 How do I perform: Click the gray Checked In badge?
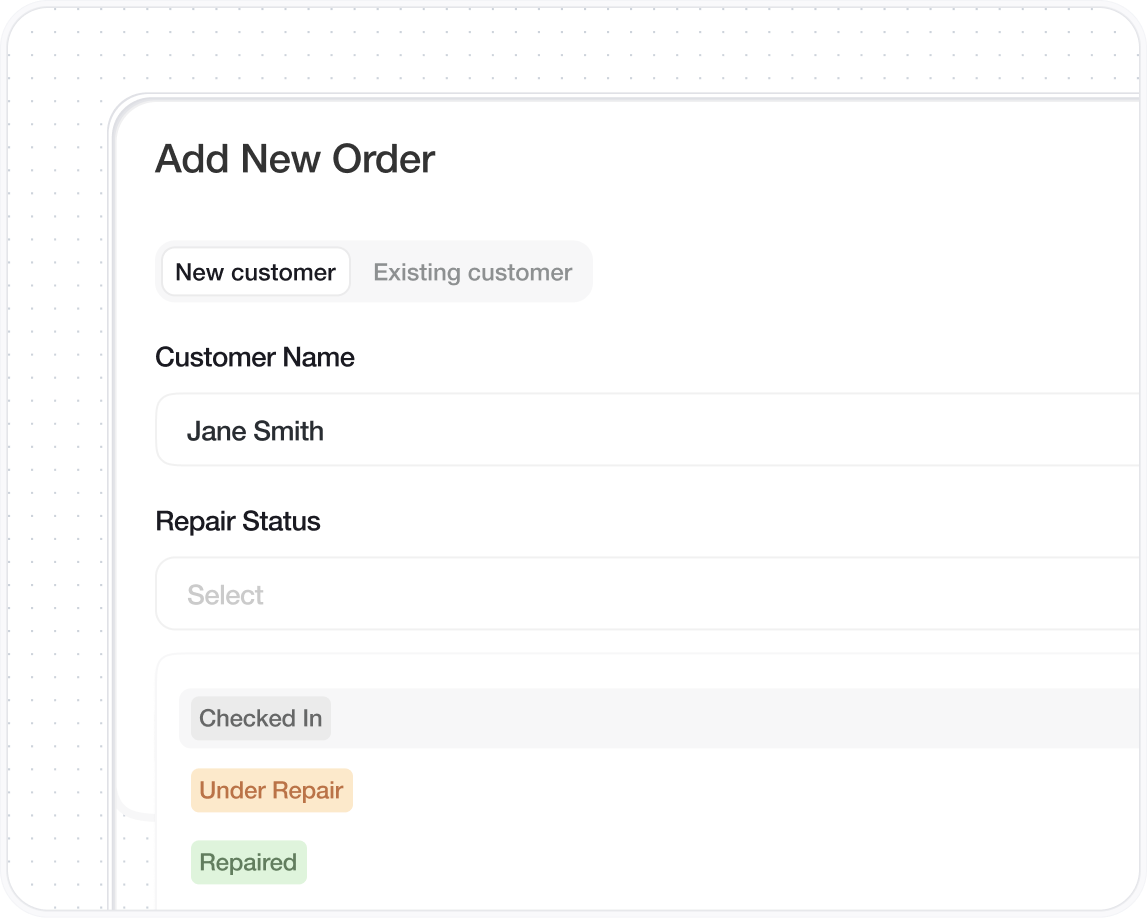coord(260,718)
